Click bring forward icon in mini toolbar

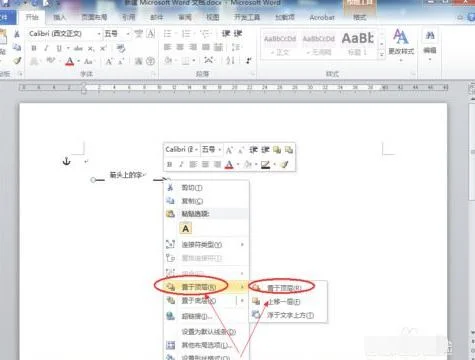pyautogui.click(x=277, y=150)
